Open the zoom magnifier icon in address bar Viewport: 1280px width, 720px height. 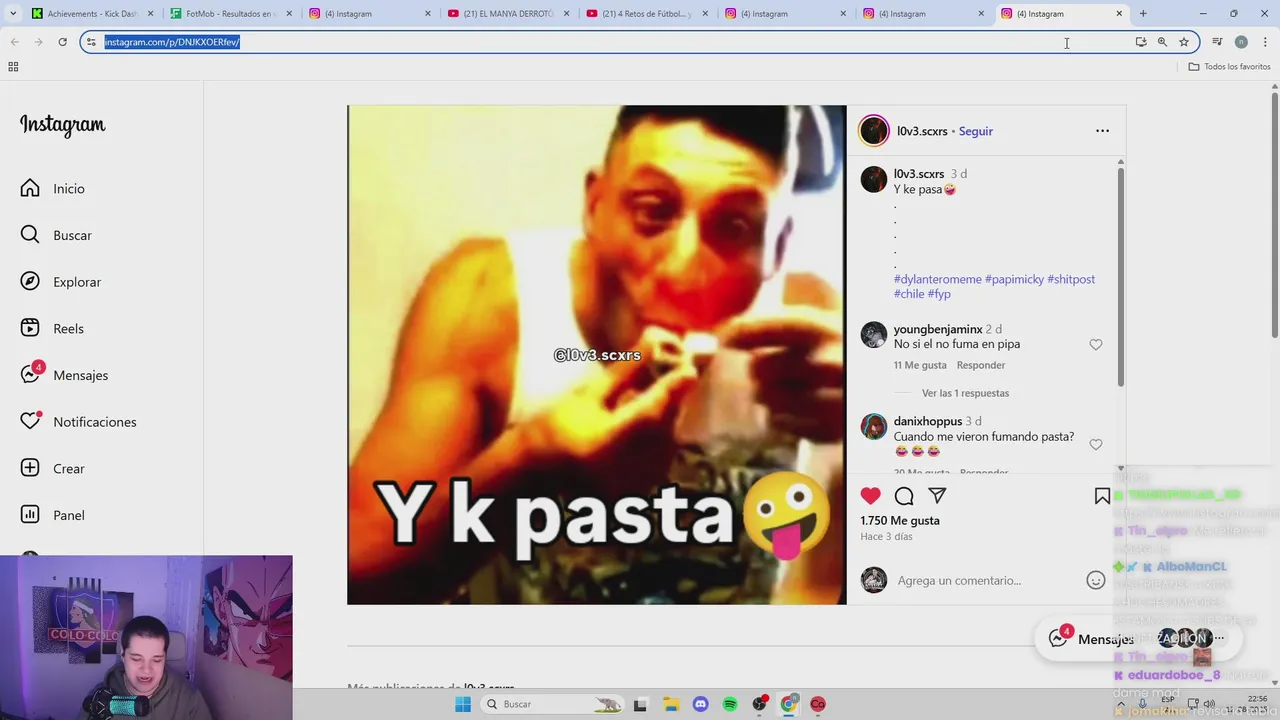(x=1162, y=42)
